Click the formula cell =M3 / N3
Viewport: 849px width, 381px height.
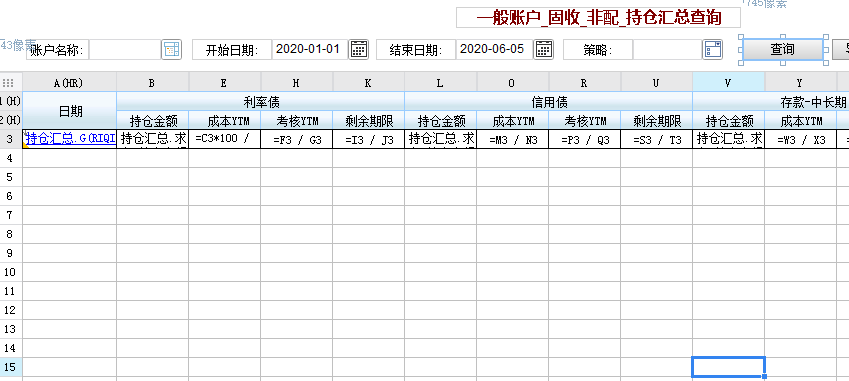513,139
